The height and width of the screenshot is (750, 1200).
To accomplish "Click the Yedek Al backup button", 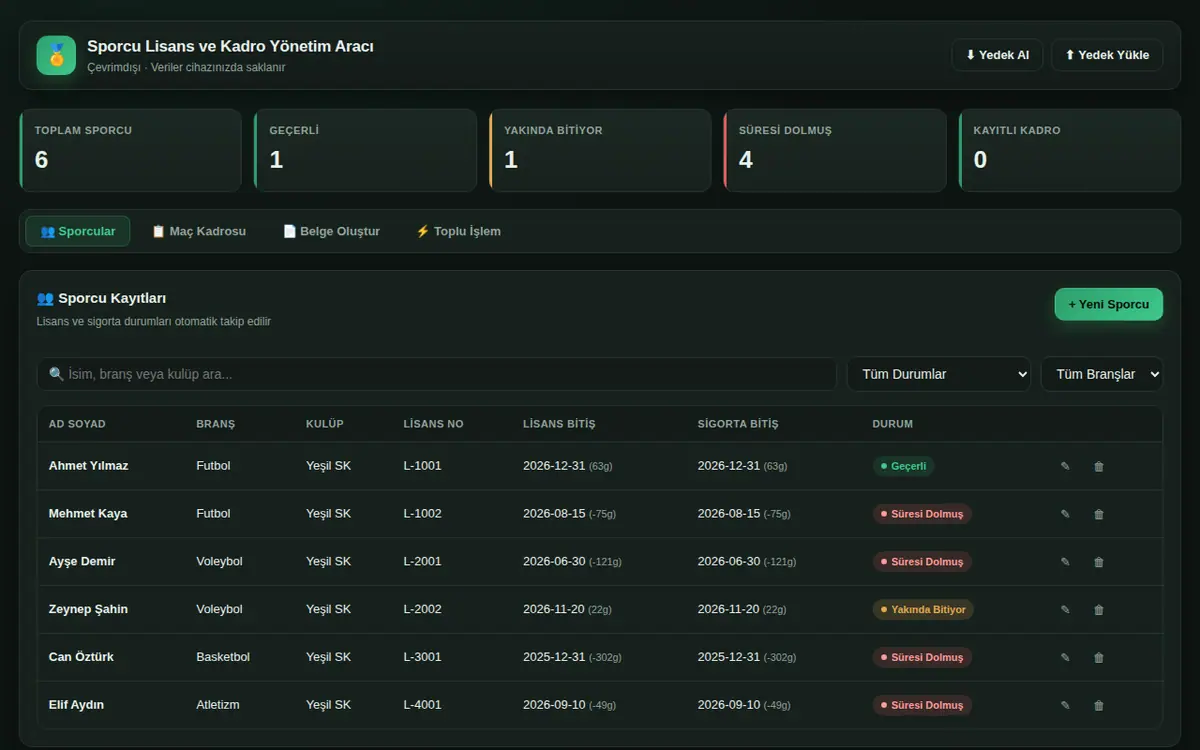I will click(997, 55).
